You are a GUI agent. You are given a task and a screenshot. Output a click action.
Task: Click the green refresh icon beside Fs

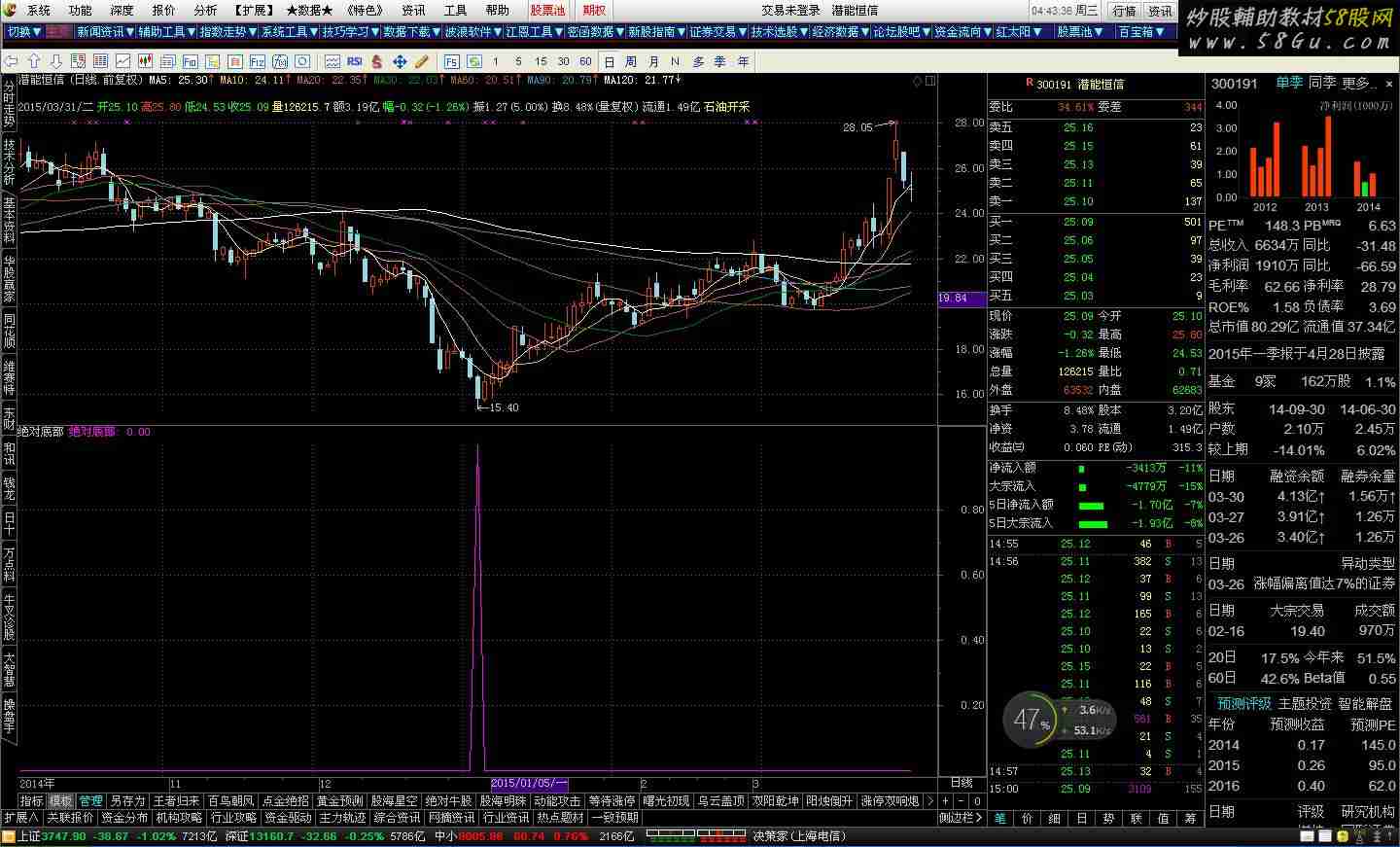click(x=473, y=61)
